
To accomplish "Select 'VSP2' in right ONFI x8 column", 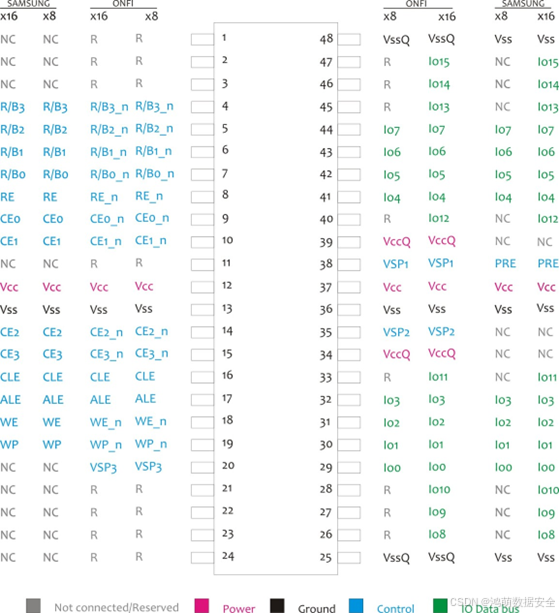I will pyautogui.click(x=396, y=332).
